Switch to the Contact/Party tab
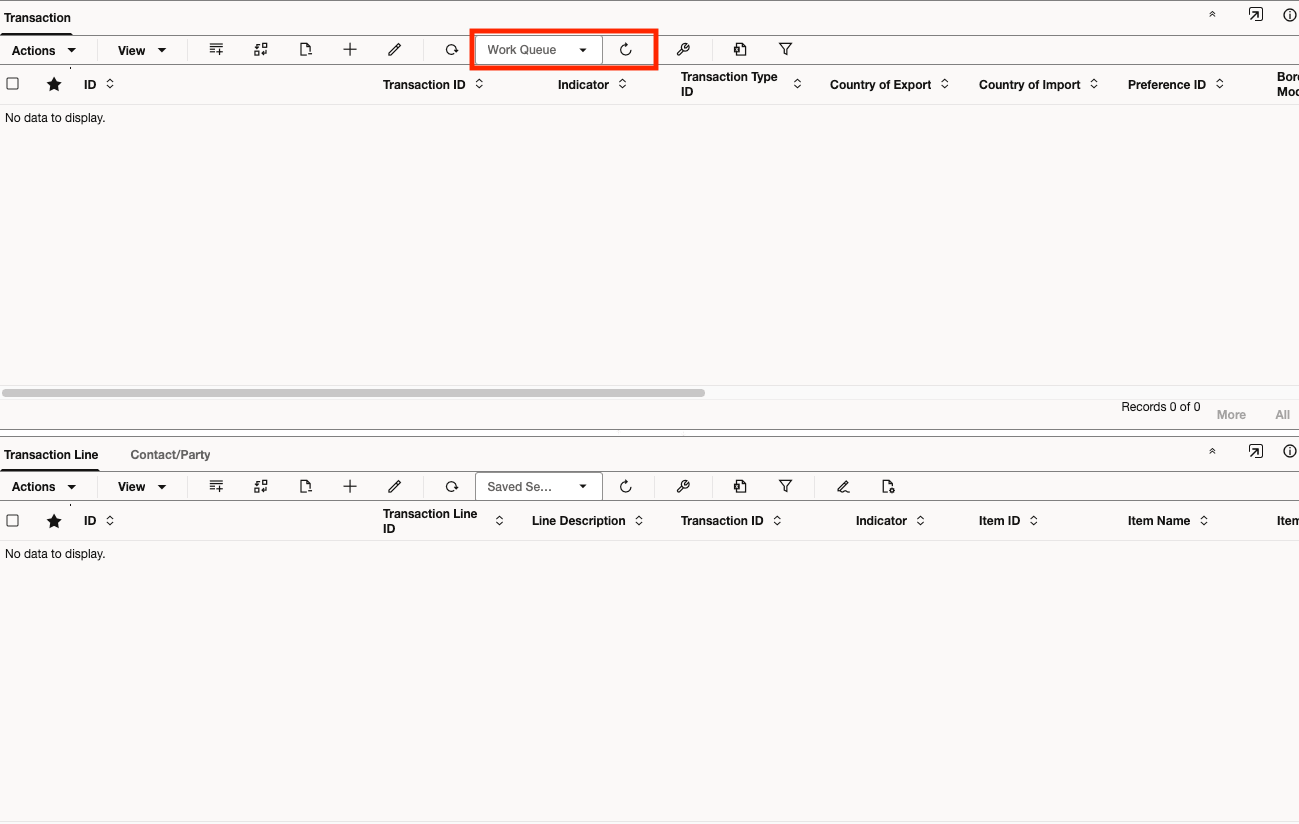 coord(169,454)
